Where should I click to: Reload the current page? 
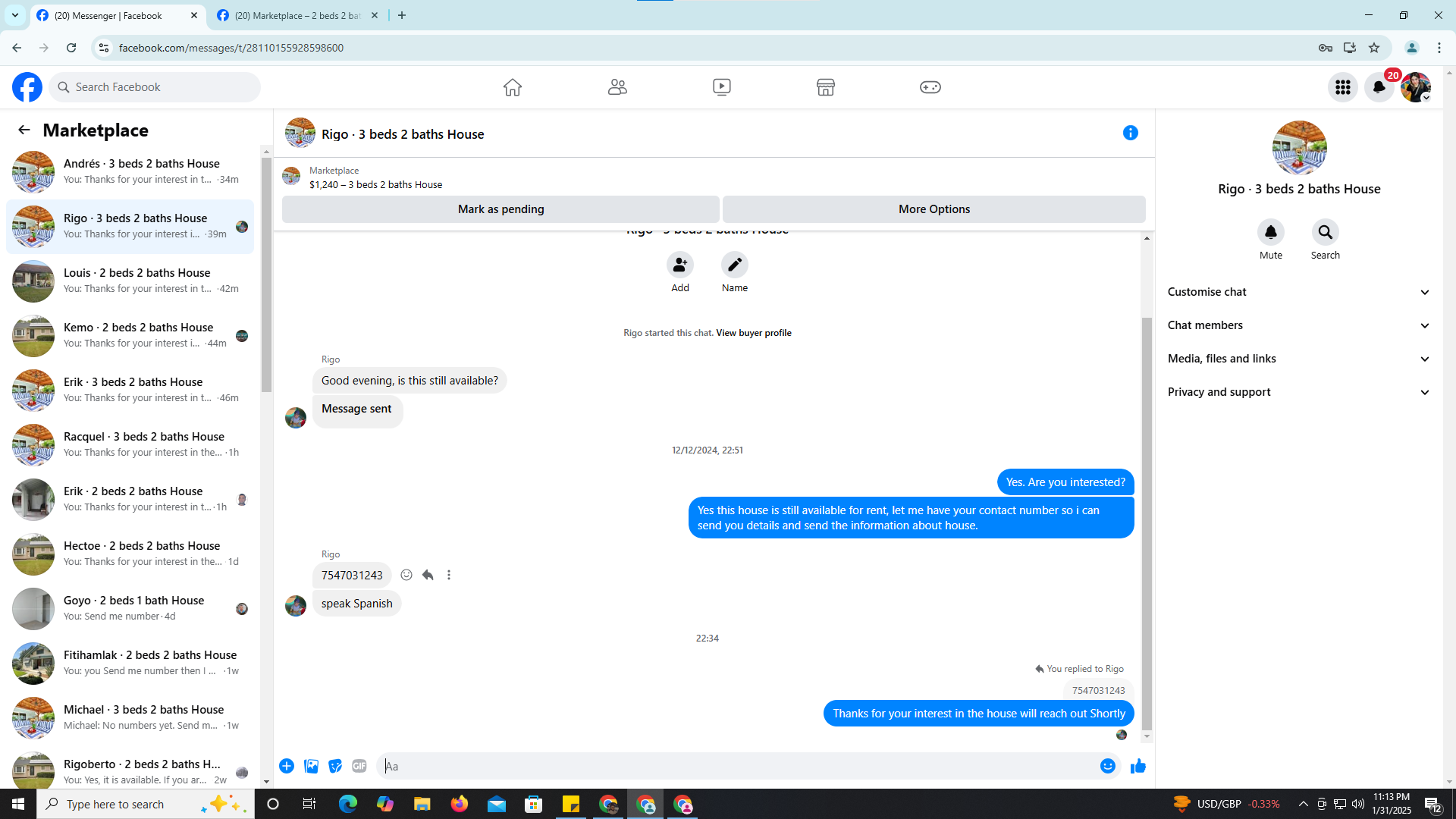tap(71, 48)
